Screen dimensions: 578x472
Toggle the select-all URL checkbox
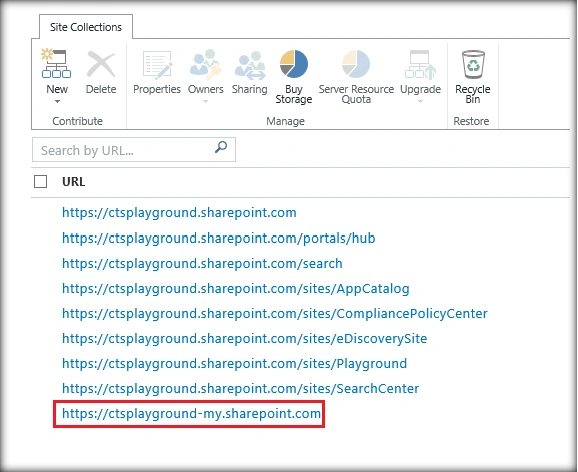coord(41,181)
